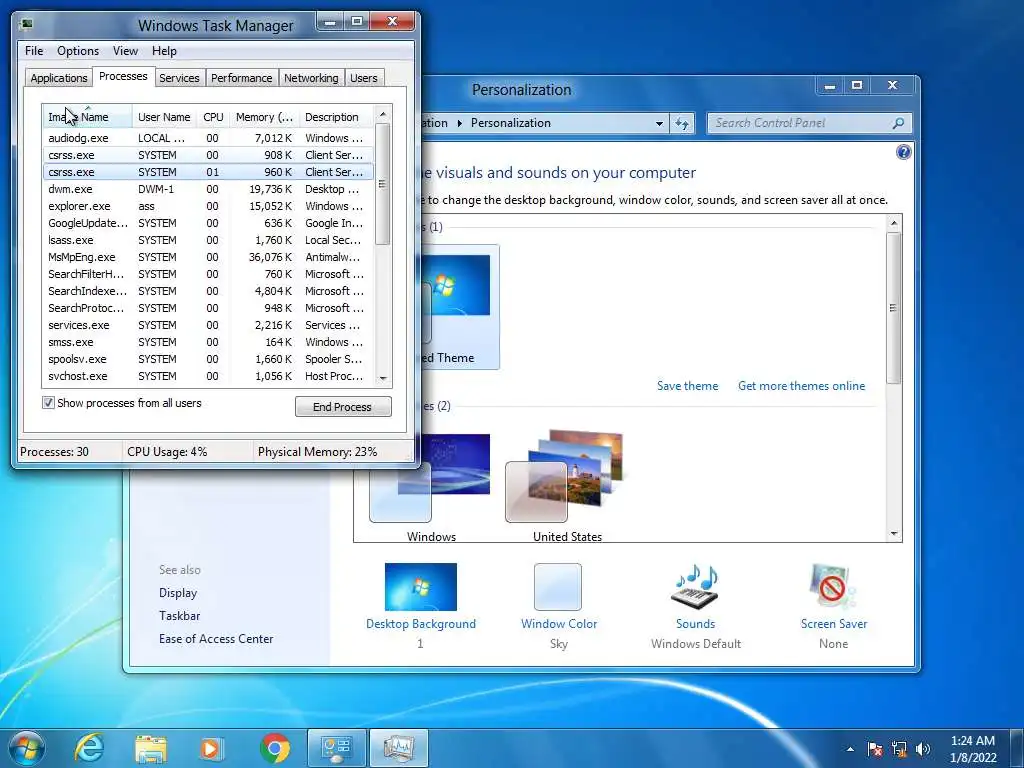Open Options menu in Task Manager
This screenshot has width=1024, height=768.
[x=78, y=51]
